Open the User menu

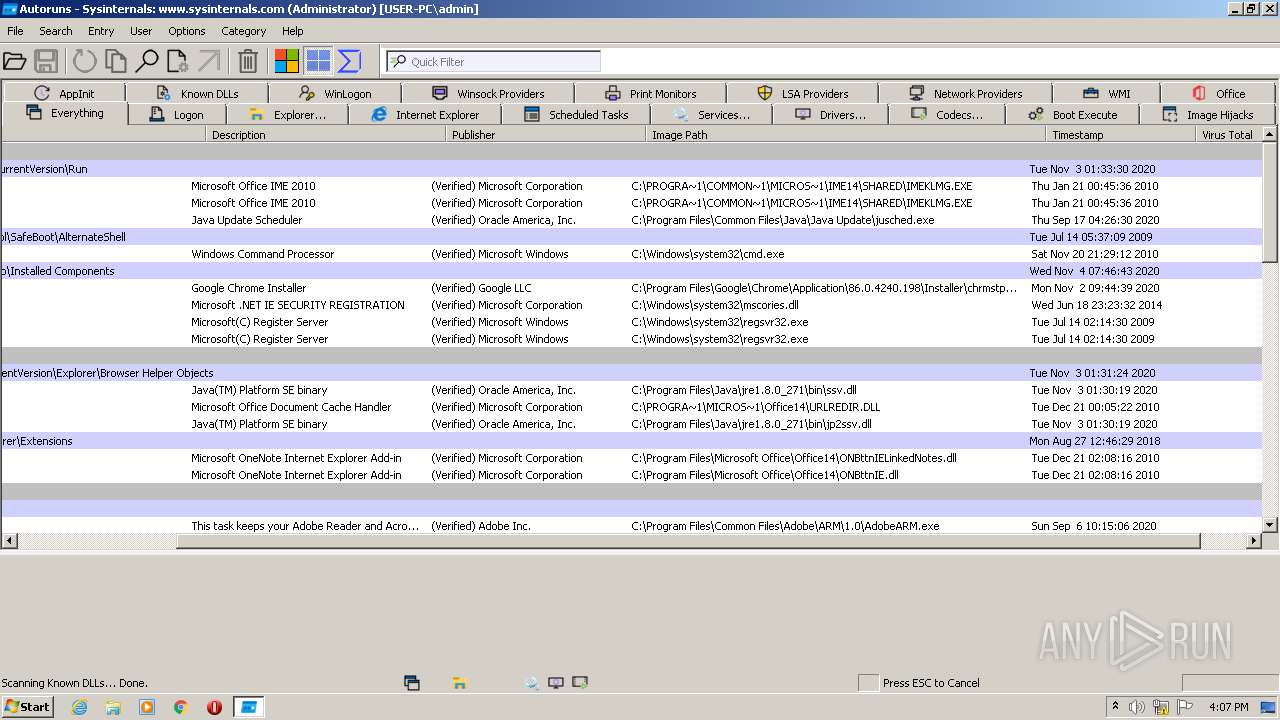[x=141, y=31]
